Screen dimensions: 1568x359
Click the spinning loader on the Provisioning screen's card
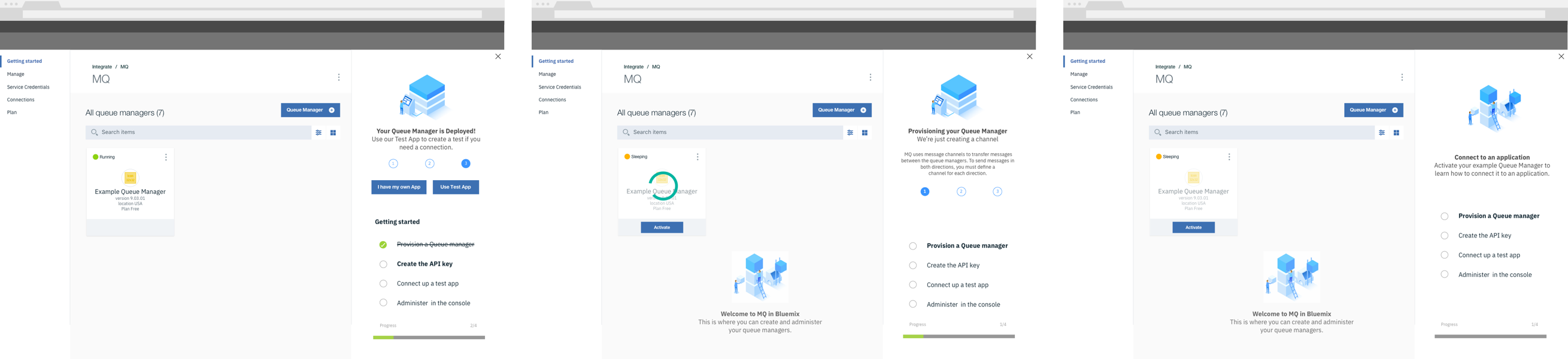coord(662,185)
